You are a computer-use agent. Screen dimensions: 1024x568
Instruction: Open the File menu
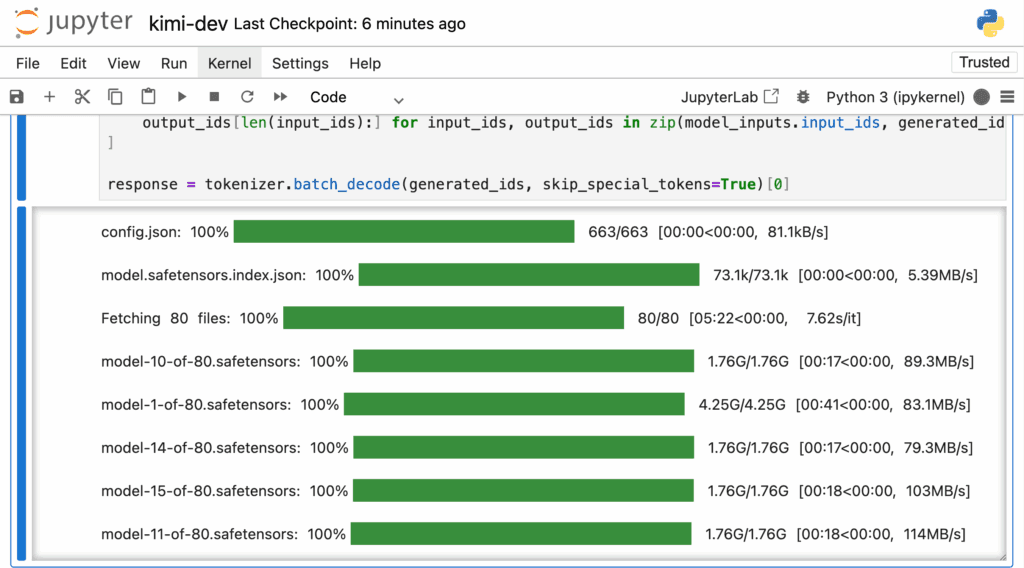pos(27,63)
